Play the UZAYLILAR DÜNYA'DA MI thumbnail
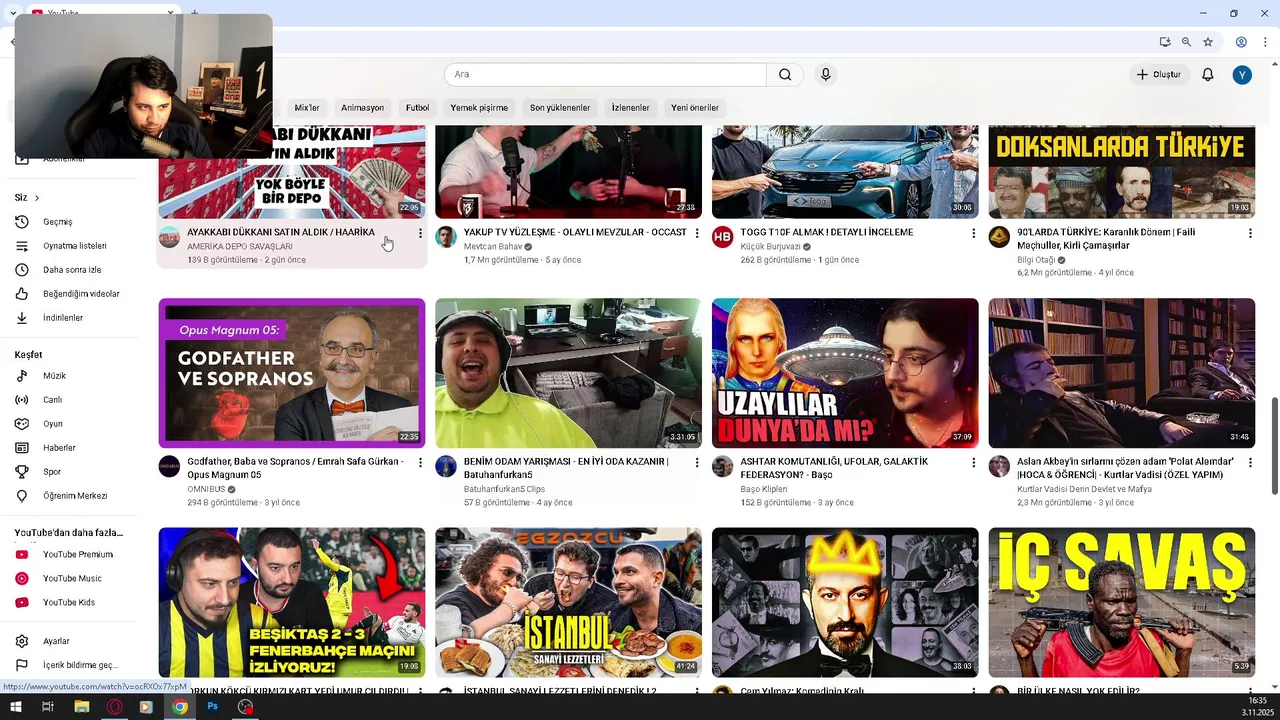Image resolution: width=1280 pixels, height=720 pixels. 845,373
